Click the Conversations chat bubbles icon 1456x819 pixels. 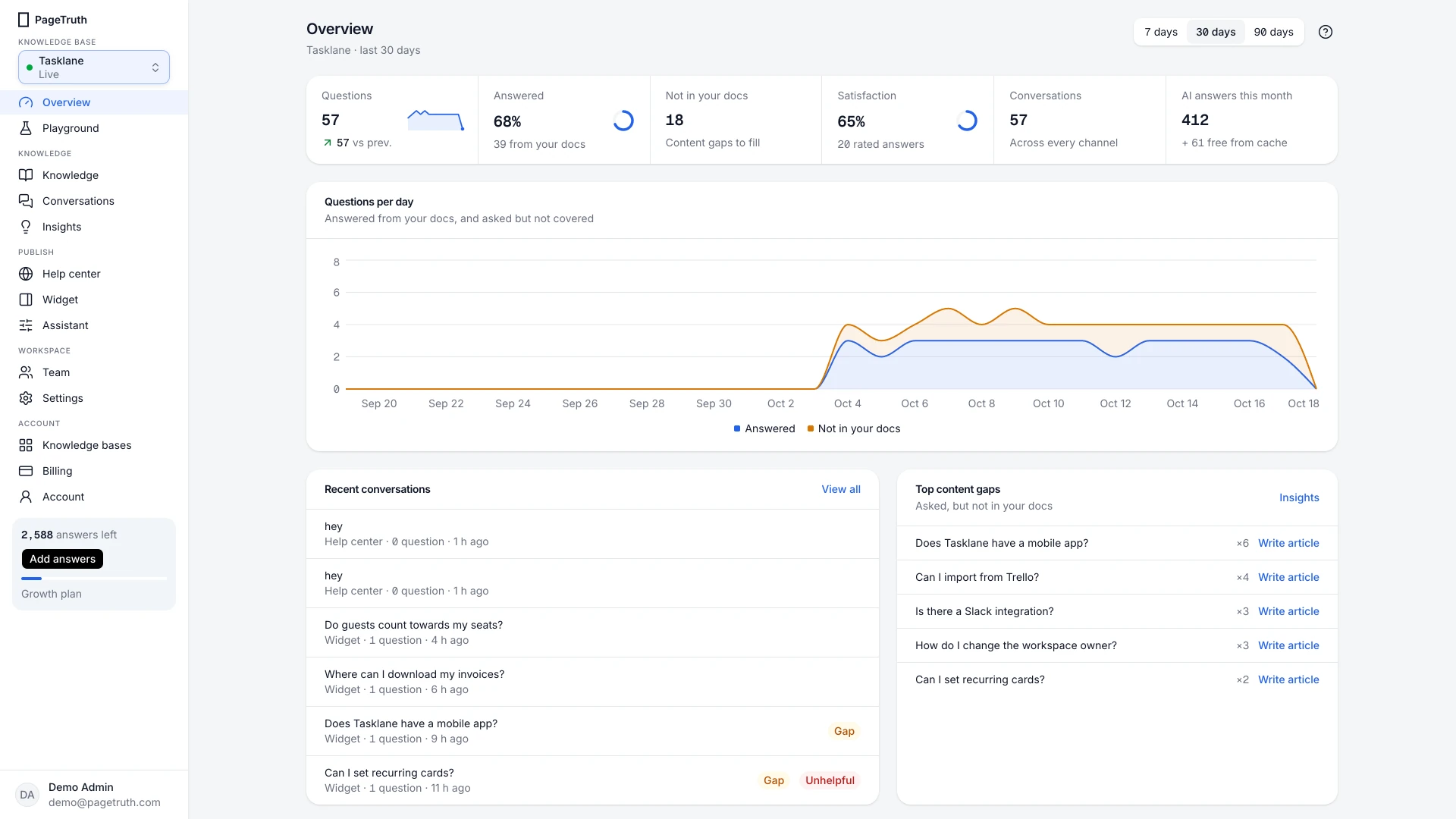tap(26, 201)
